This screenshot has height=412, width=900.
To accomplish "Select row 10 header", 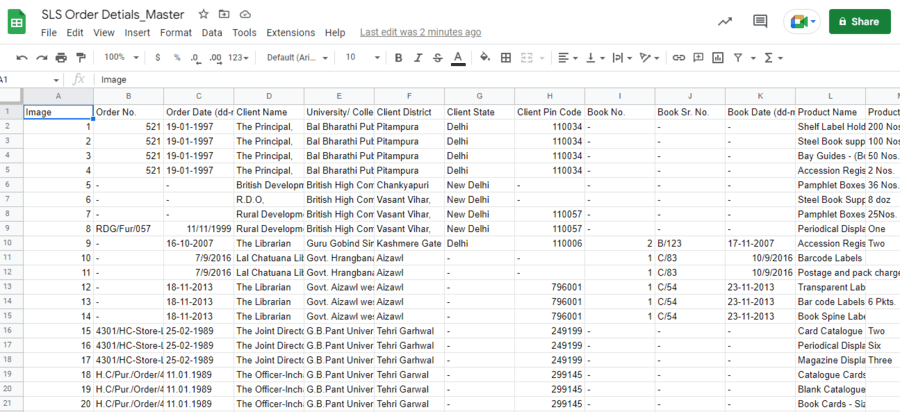I will pos(11,243).
